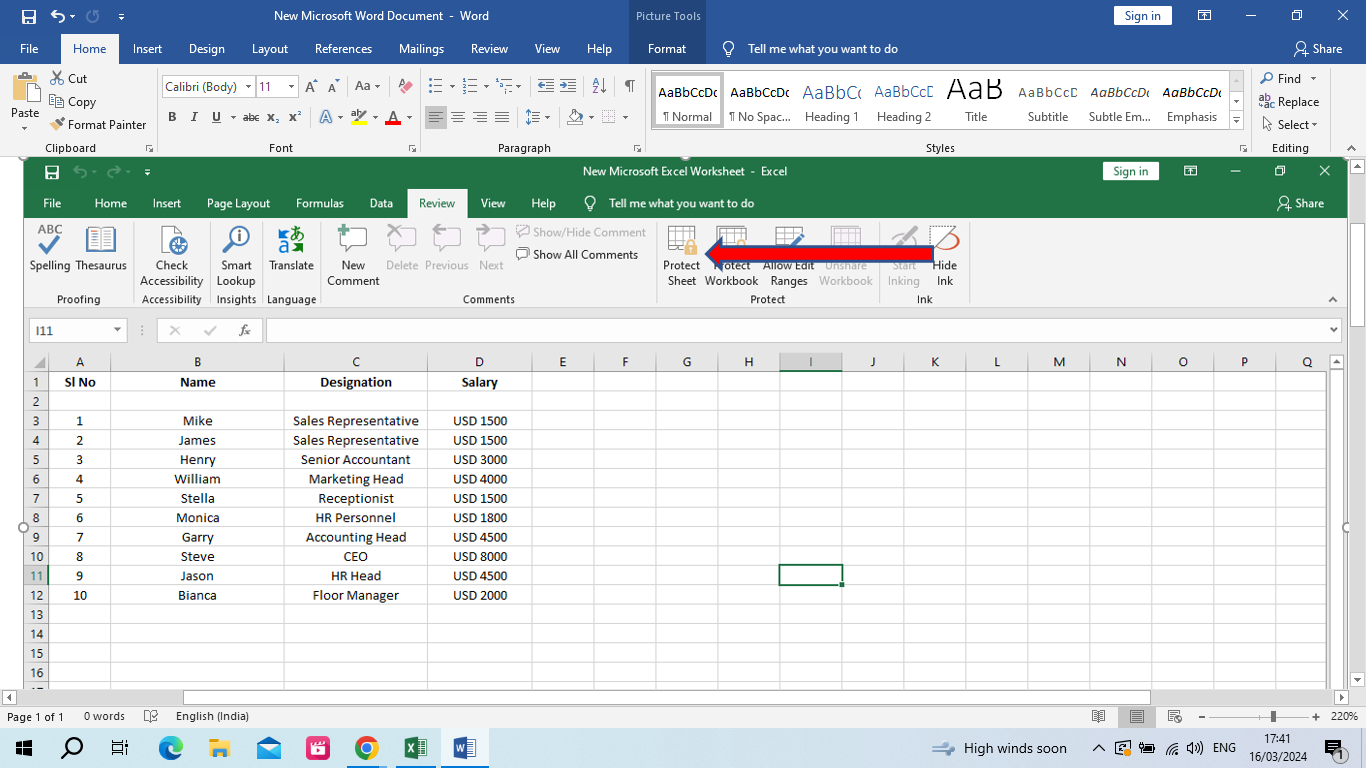Open the Insert tab in Word
The image size is (1366, 768).
pyautogui.click(x=147, y=49)
